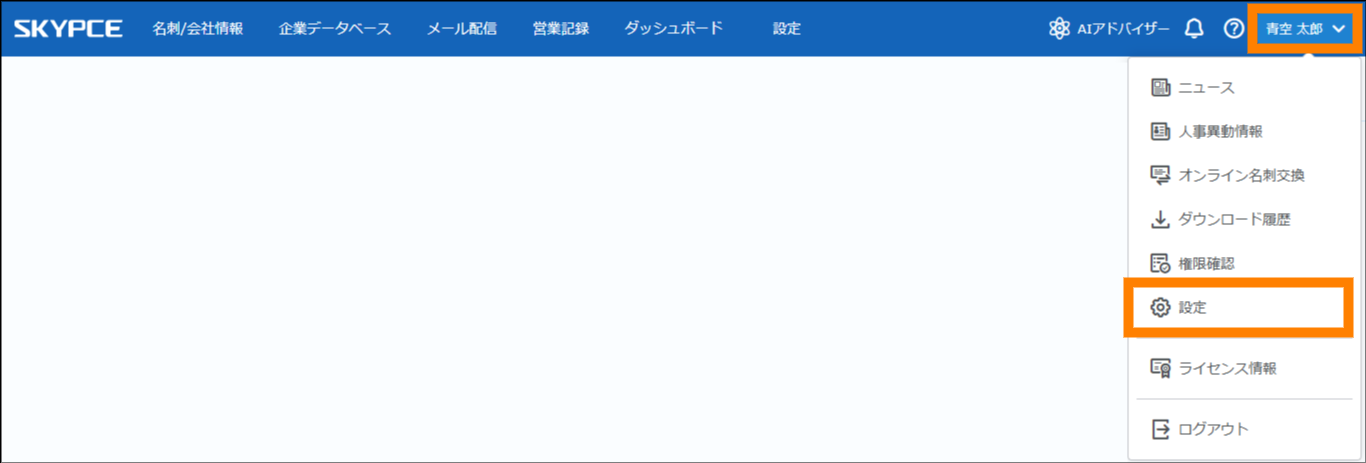Collapse the menu using chevron beside 青空 太郎
The image size is (1366, 463).
(1339, 29)
